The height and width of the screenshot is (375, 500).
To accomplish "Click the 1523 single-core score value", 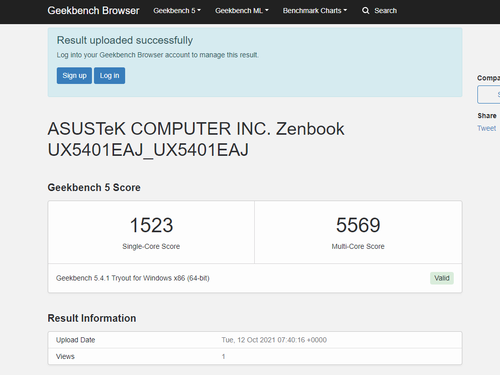I will point(151,225).
